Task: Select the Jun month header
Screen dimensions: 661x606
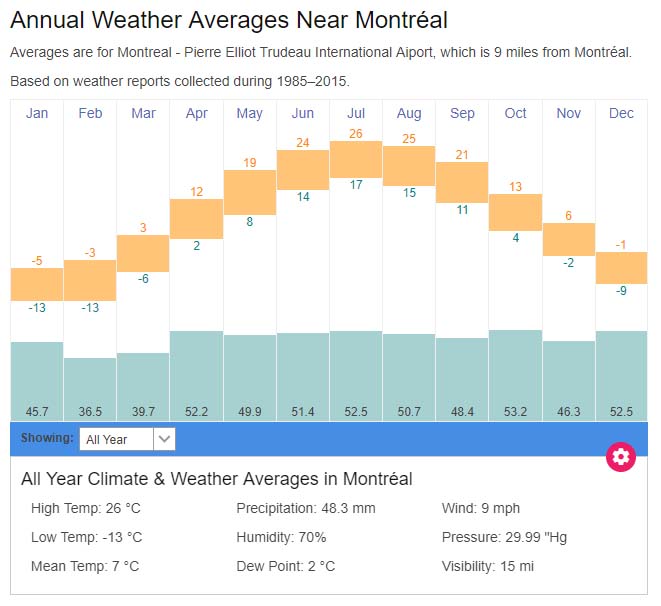Action: point(302,113)
